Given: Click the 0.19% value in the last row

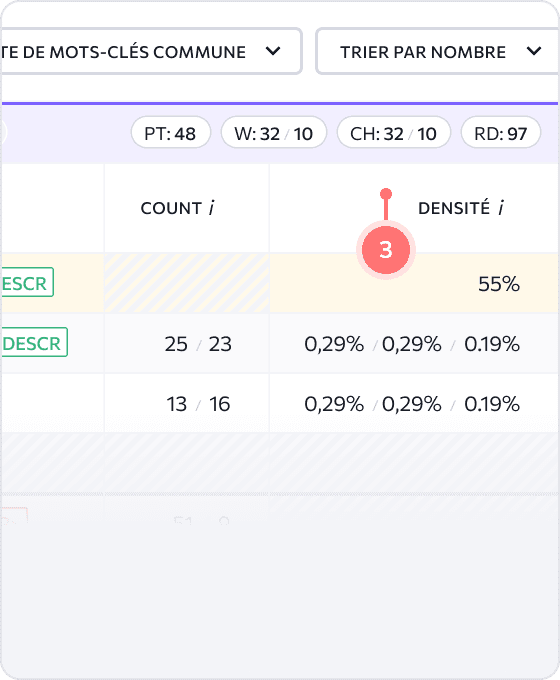Looking at the screenshot, I should [x=492, y=404].
